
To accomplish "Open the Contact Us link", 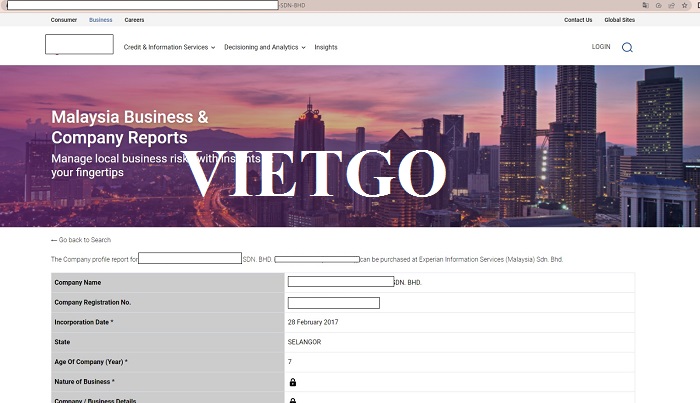I will tap(578, 20).
